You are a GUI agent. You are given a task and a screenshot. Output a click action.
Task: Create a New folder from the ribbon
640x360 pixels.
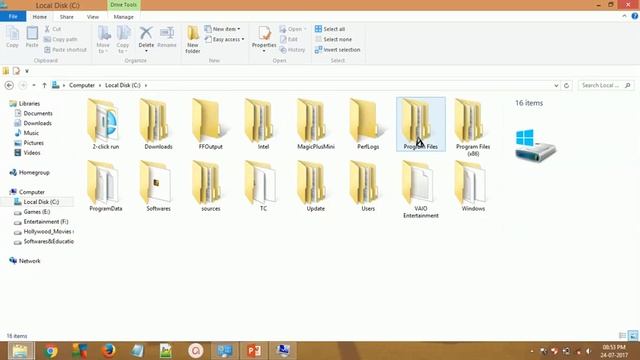click(x=193, y=40)
